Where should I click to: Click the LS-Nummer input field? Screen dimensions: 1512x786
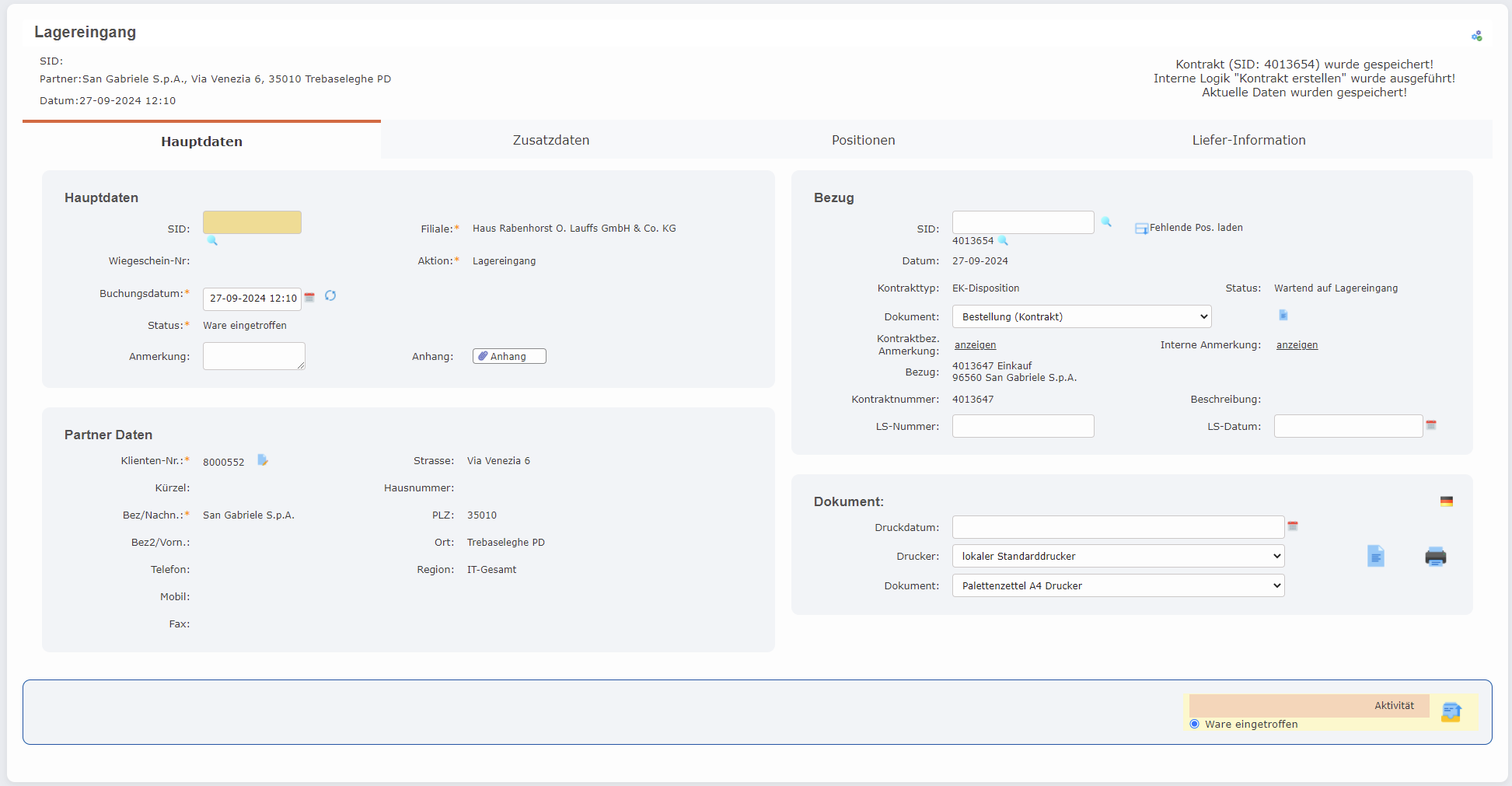click(1023, 426)
